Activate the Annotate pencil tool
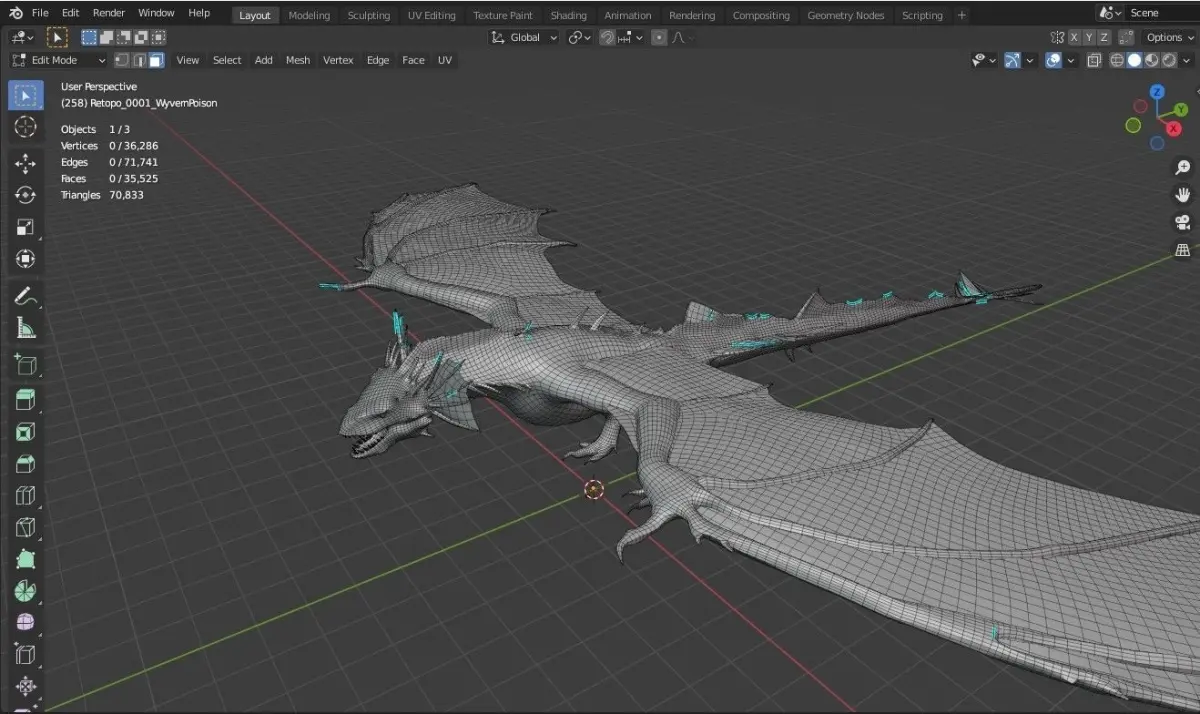Image resolution: width=1200 pixels, height=714 pixels. pos(26,296)
